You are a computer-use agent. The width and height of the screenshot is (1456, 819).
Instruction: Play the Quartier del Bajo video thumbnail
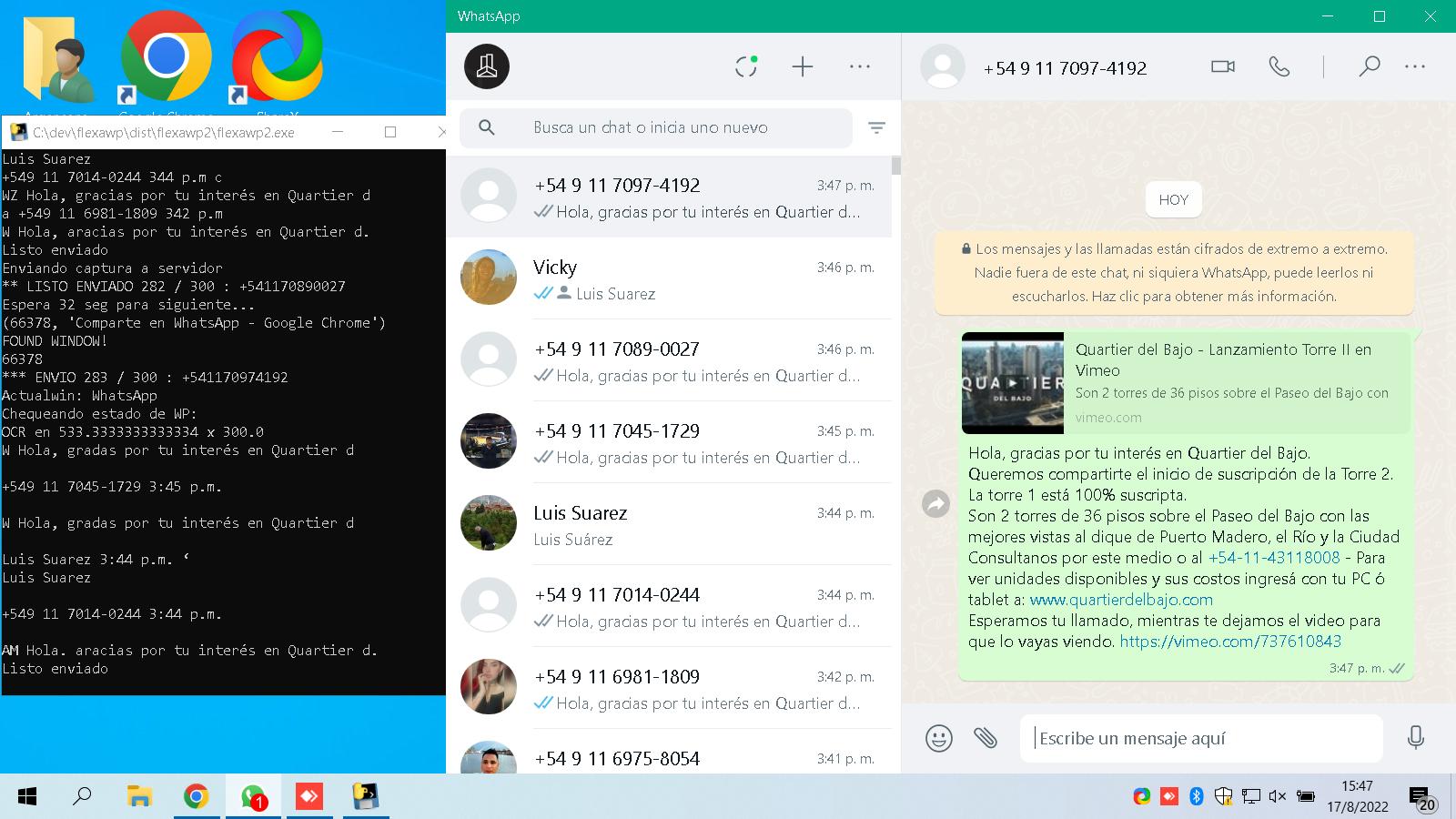tap(1013, 383)
